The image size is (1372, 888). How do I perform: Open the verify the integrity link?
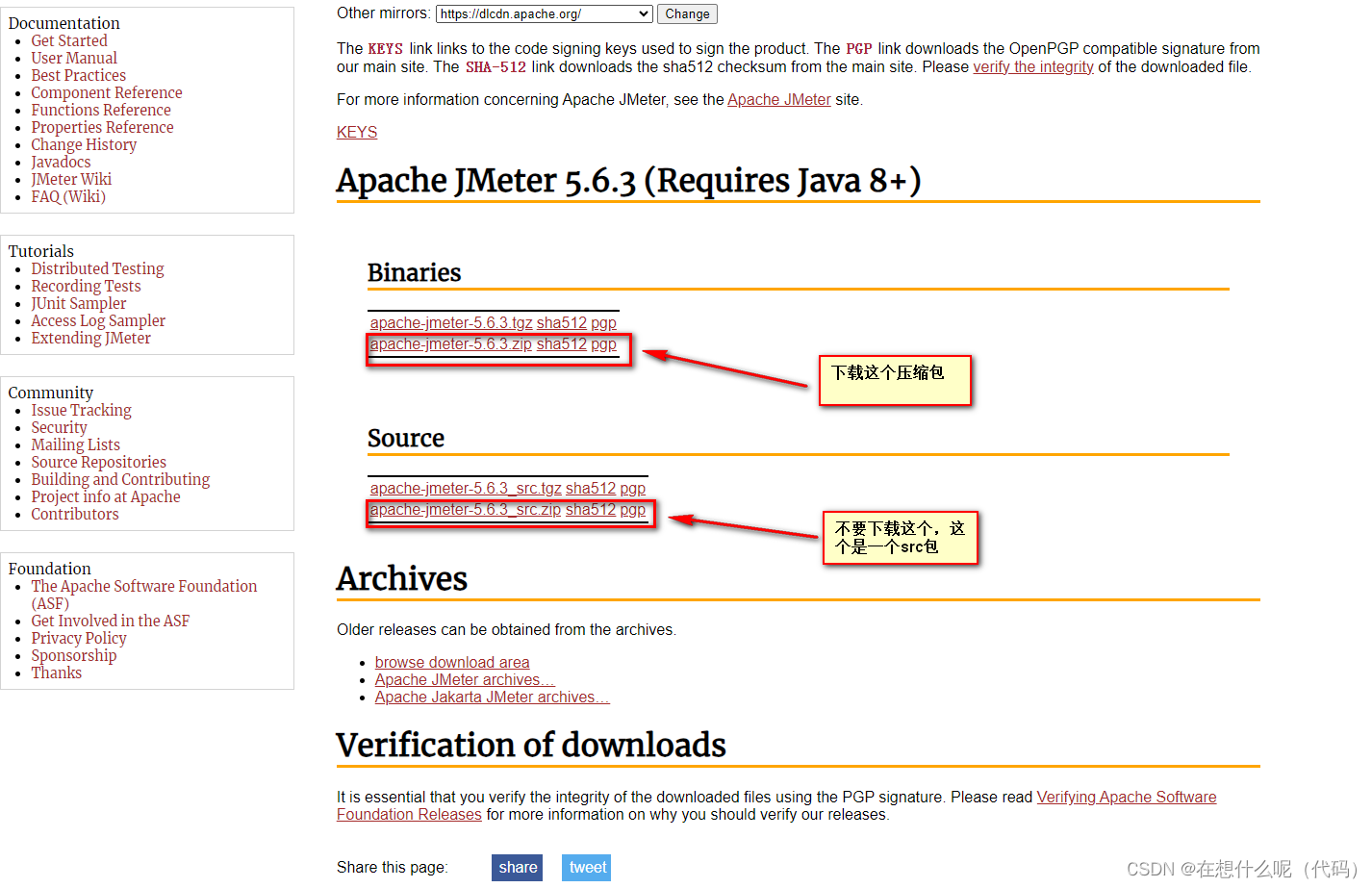pyautogui.click(x=1033, y=67)
